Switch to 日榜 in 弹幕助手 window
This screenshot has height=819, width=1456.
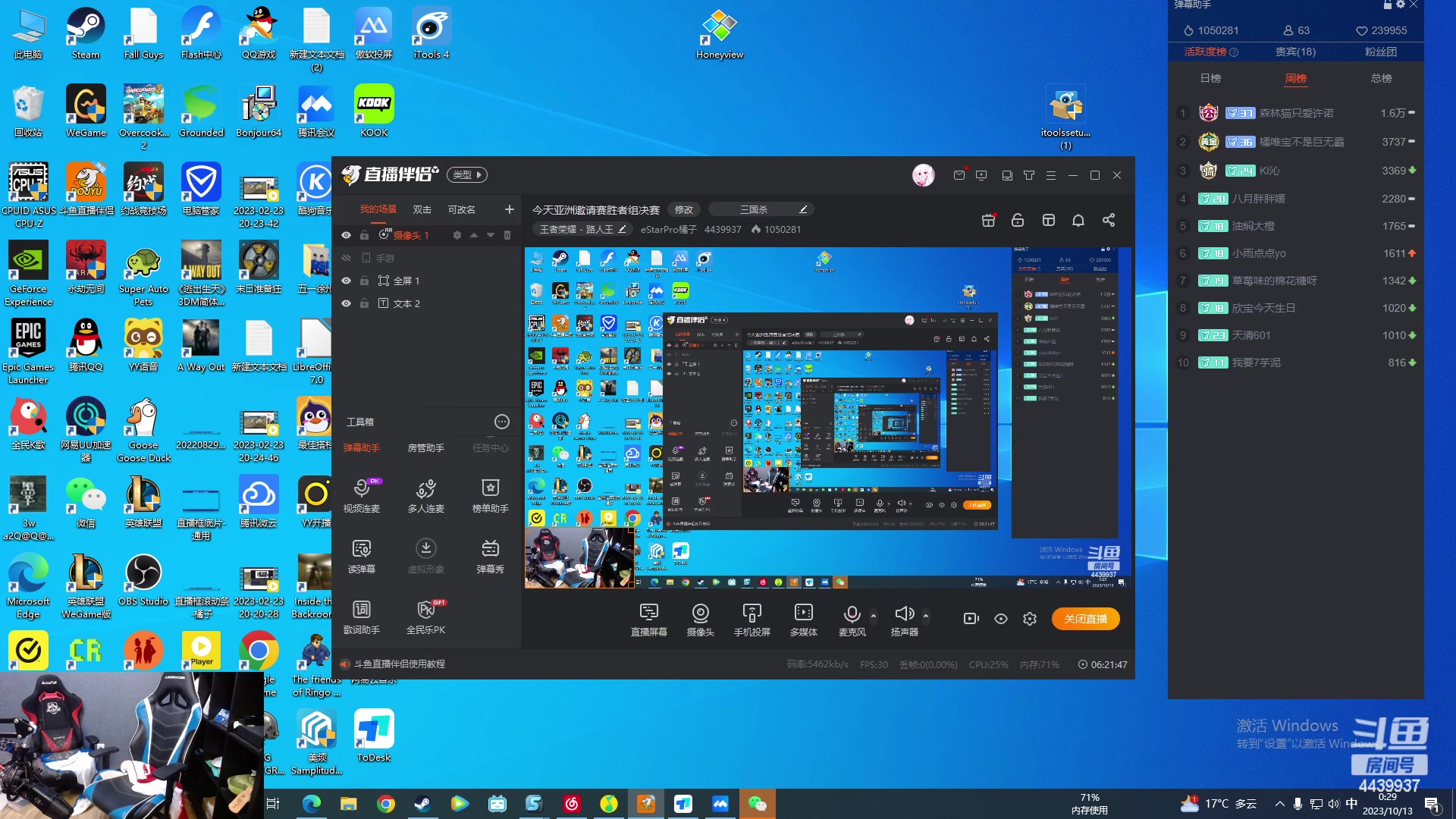(1211, 78)
